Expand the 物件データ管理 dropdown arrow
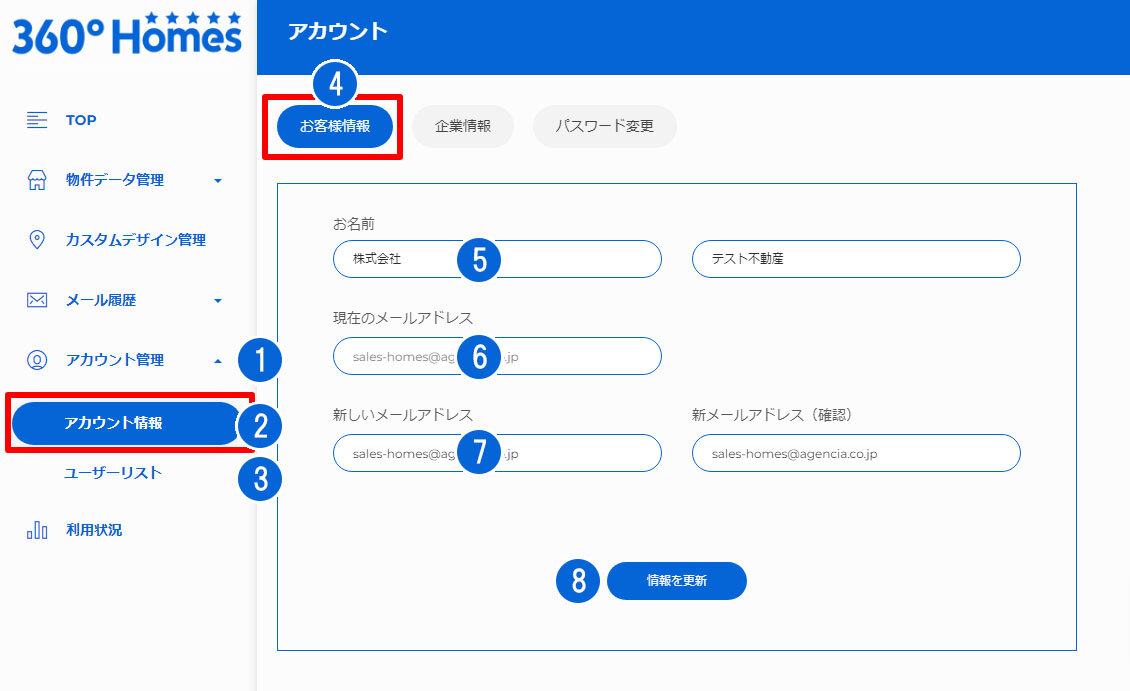The height and width of the screenshot is (691, 1130). [218, 181]
